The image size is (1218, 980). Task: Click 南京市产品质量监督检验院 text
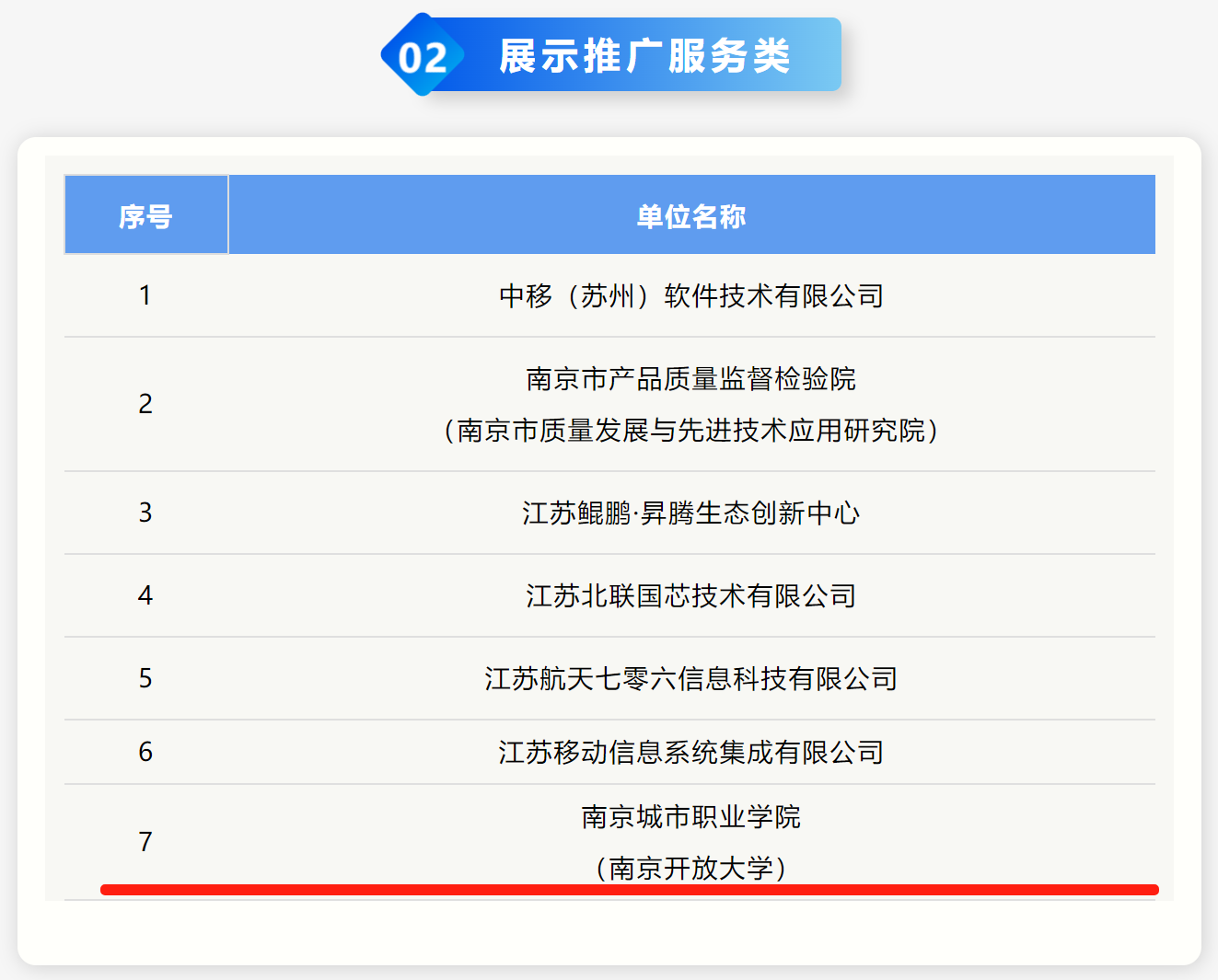691,378
